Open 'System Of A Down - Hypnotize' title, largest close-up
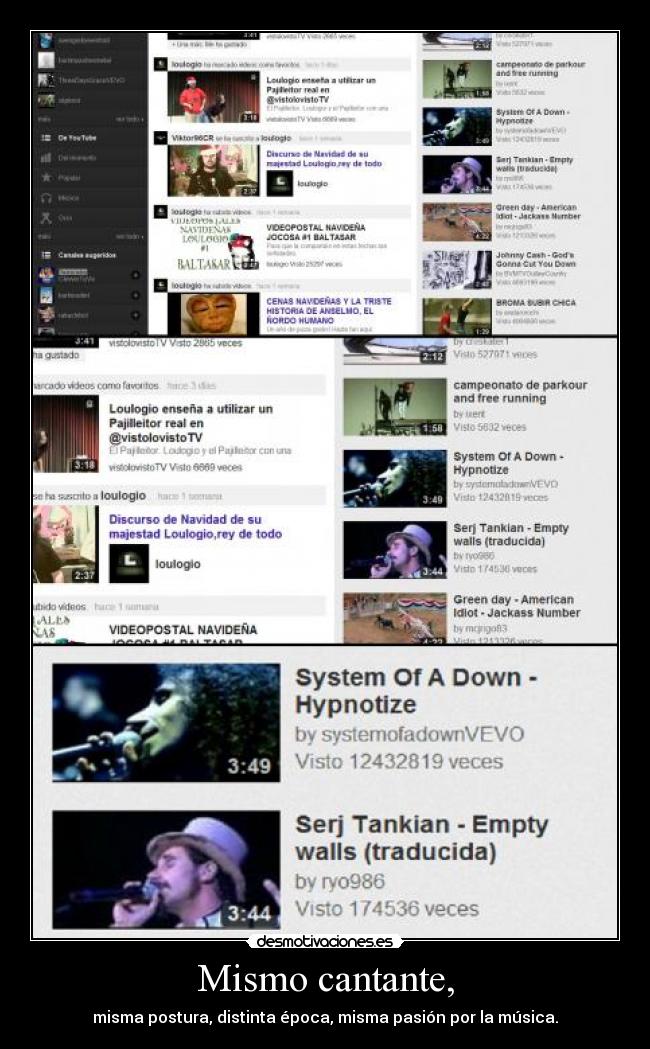The width and height of the screenshot is (650, 1049). [x=416, y=691]
